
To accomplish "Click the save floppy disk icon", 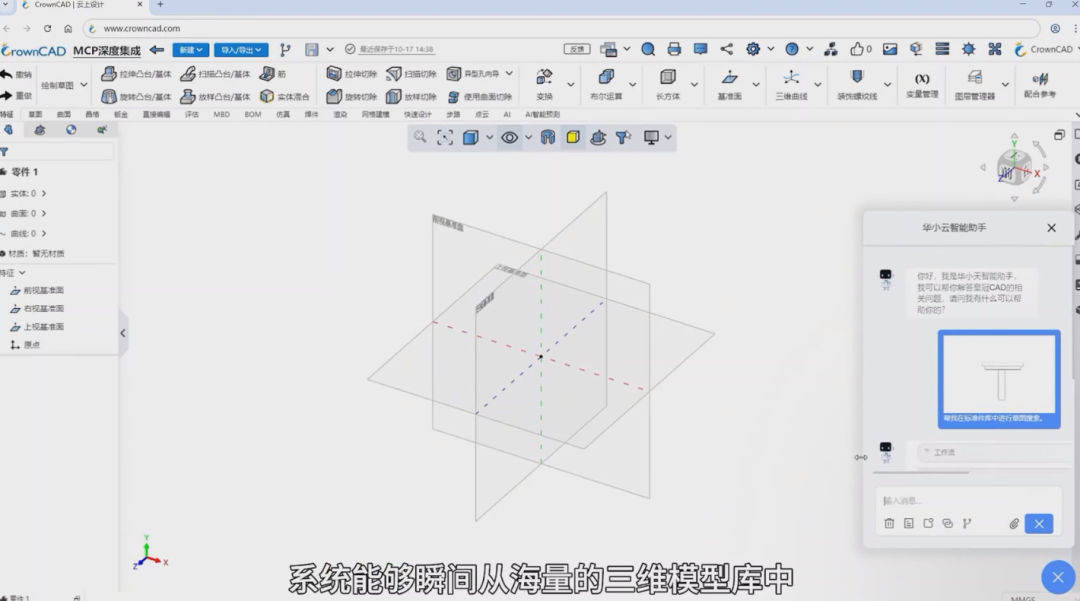I will [x=312, y=50].
